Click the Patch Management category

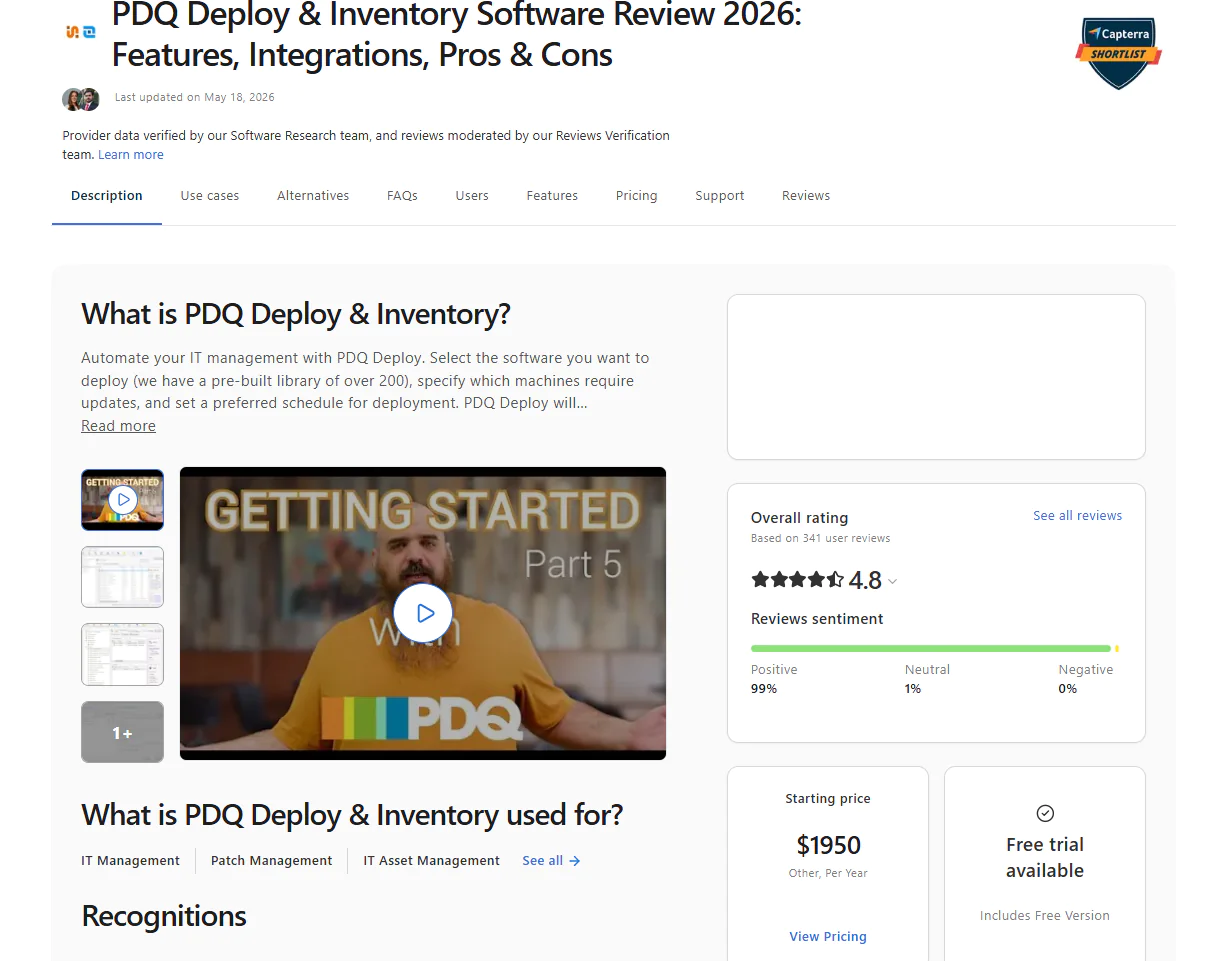272,861
